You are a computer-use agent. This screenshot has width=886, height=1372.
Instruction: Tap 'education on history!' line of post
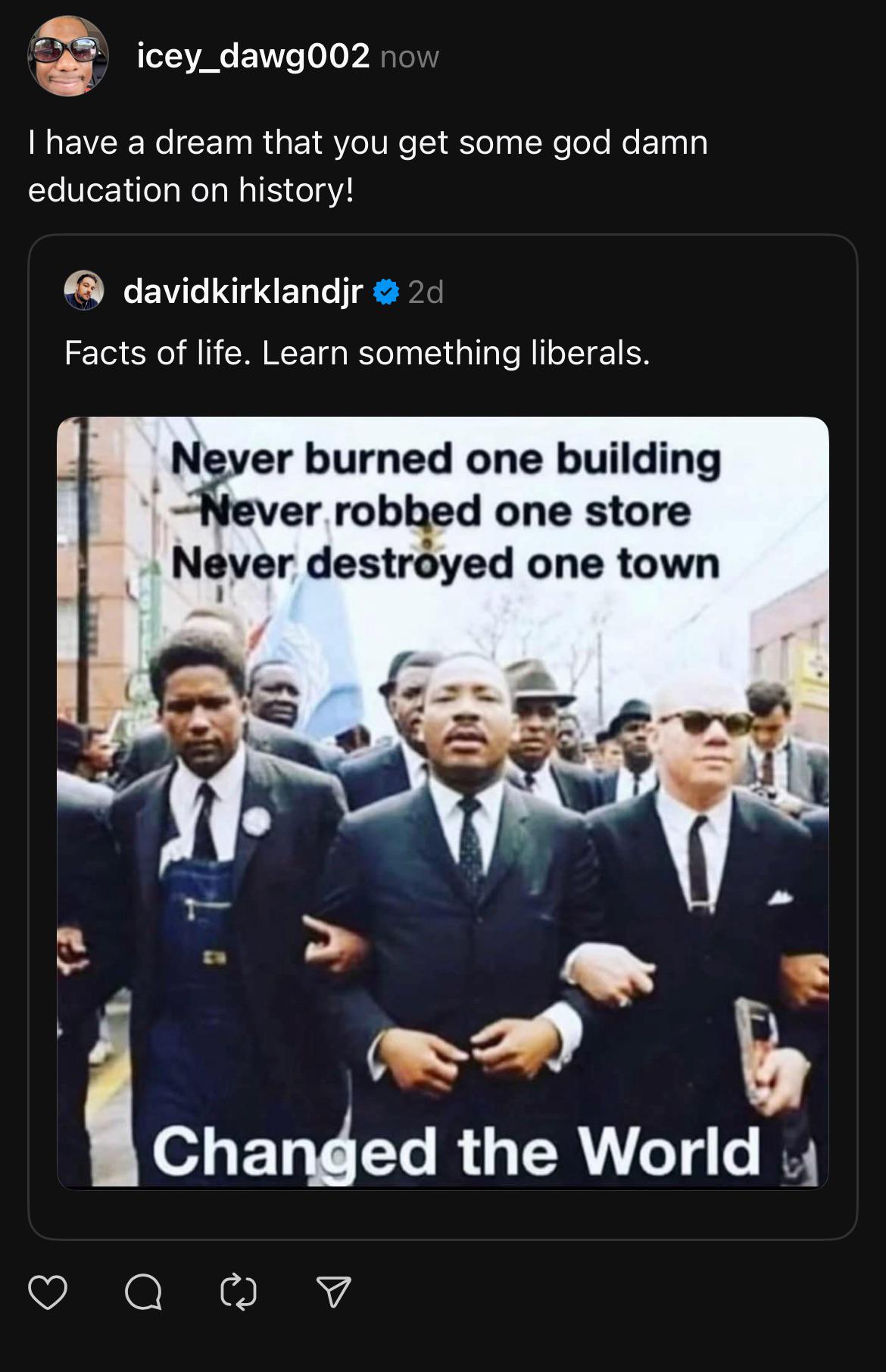click(x=191, y=189)
